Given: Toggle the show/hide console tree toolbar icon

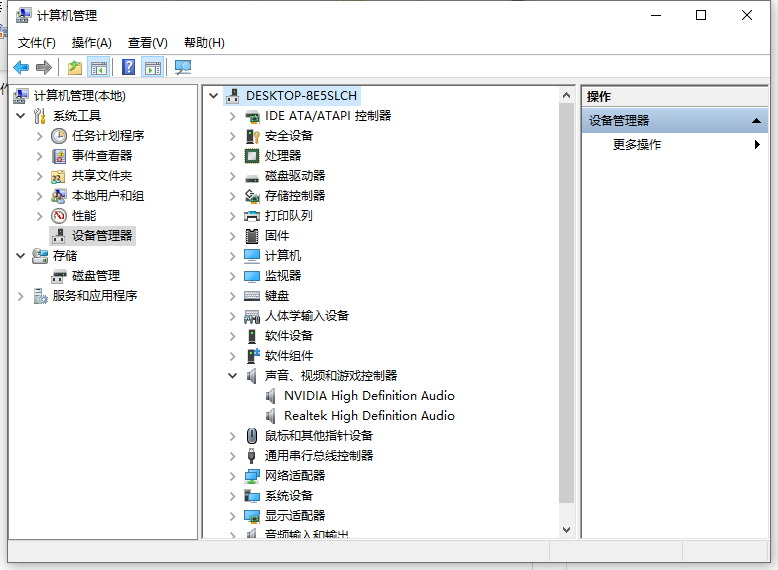Looking at the screenshot, I should [98, 67].
